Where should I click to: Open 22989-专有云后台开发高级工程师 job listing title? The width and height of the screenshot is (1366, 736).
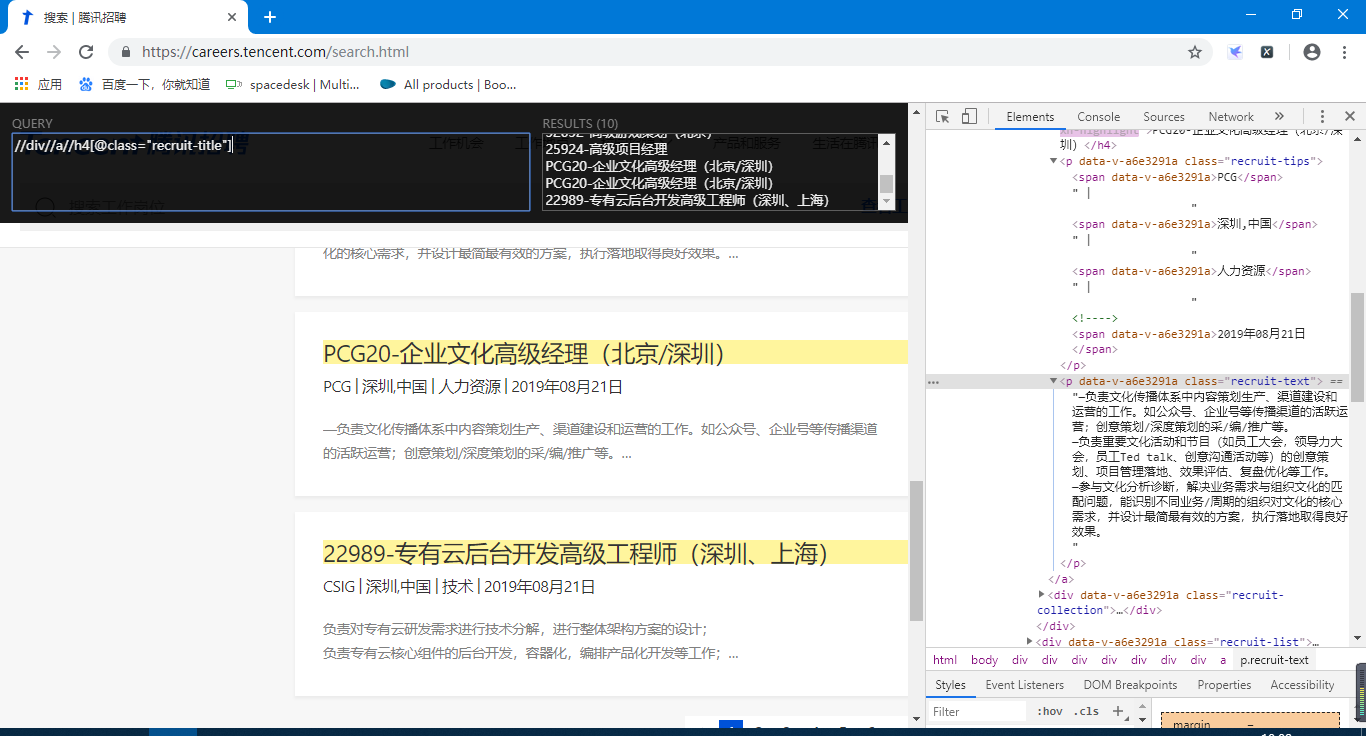[x=576, y=553]
